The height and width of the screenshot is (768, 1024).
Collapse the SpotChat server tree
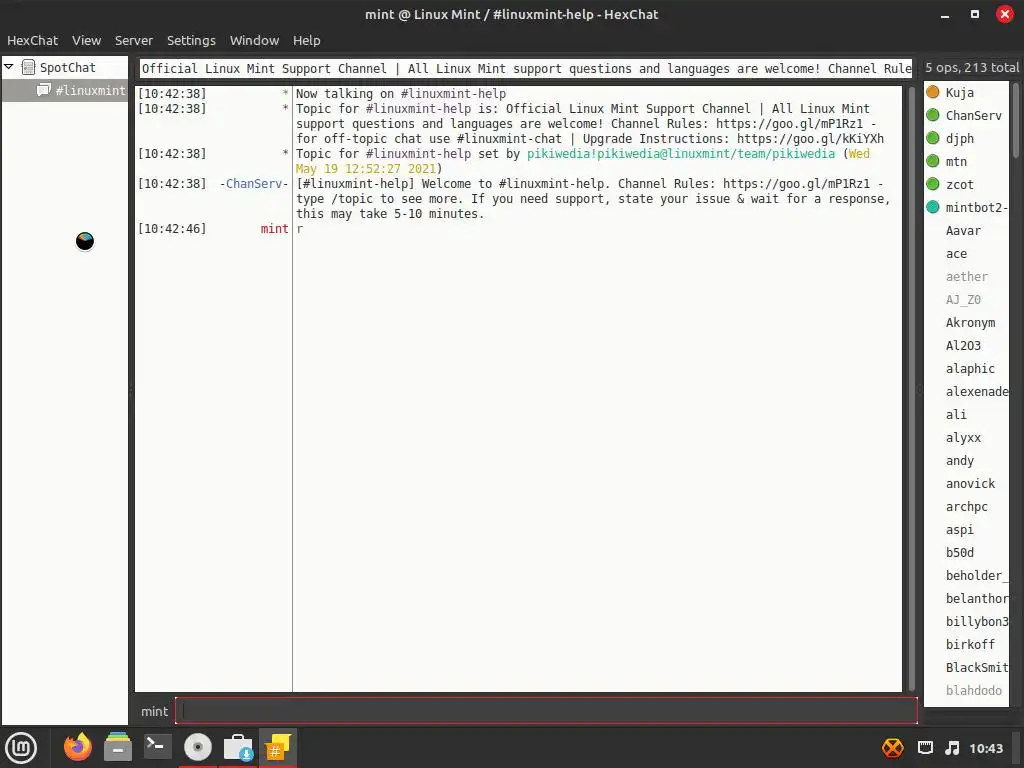tap(9, 67)
